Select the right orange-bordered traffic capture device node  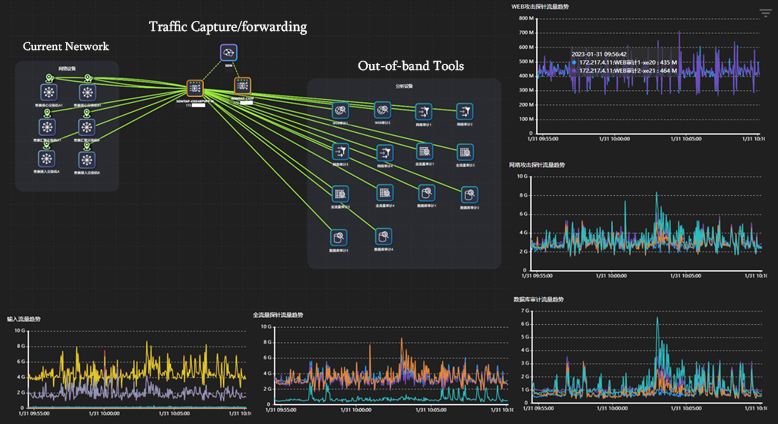242,87
